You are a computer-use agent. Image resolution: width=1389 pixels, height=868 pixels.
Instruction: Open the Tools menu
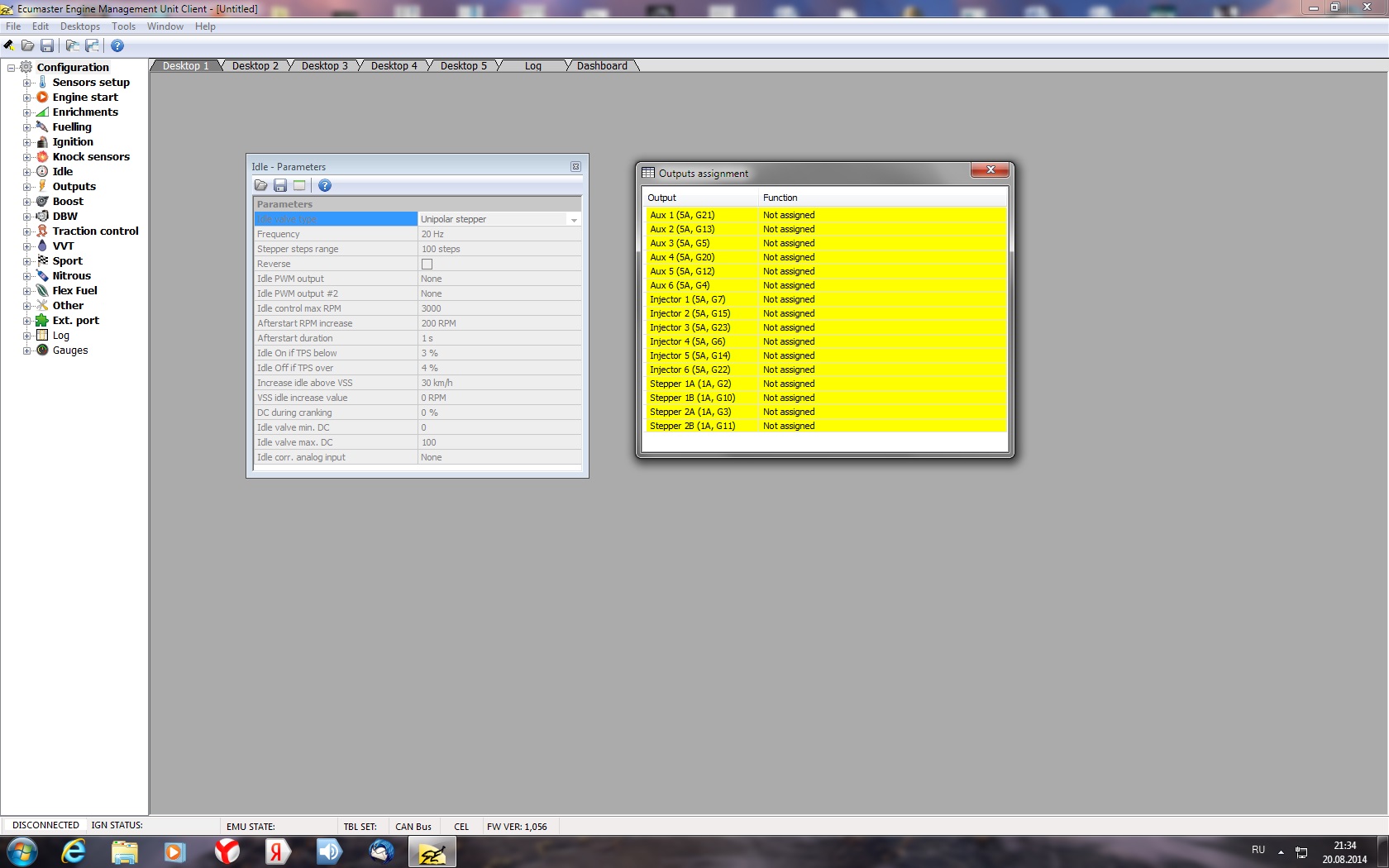(123, 26)
